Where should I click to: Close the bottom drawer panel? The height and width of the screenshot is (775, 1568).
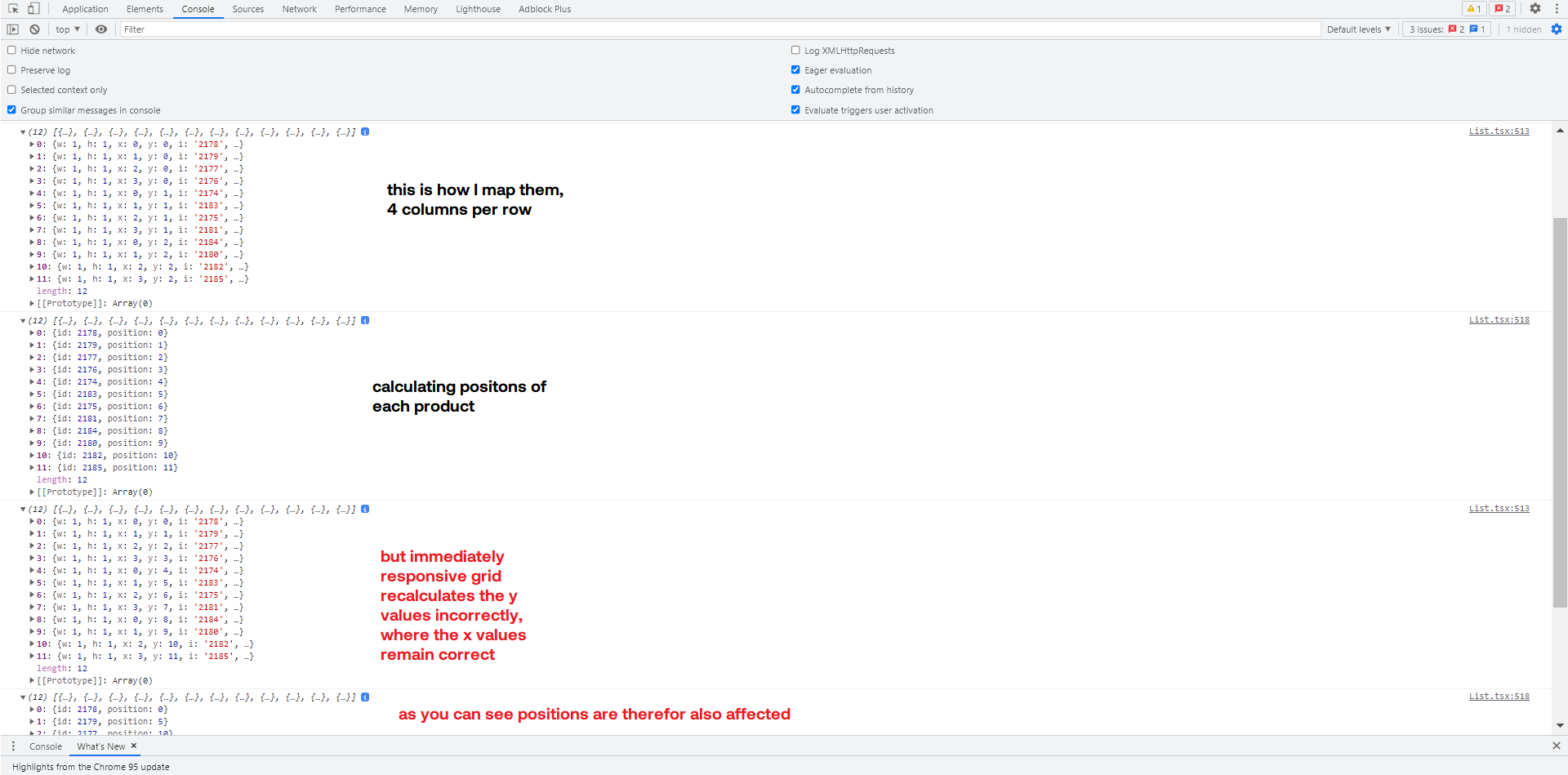coord(1557,746)
